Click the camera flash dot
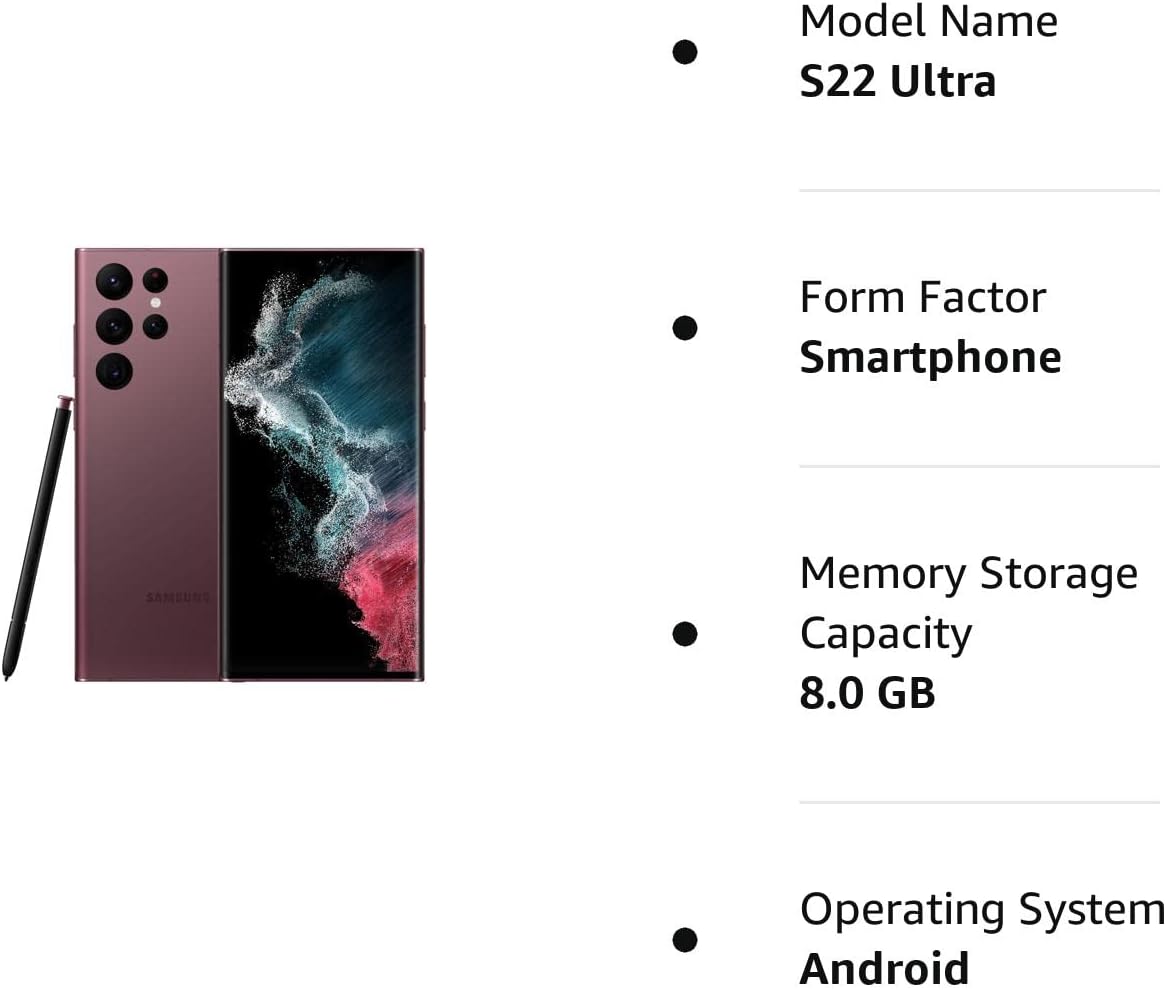1166x990 pixels. coord(155,302)
